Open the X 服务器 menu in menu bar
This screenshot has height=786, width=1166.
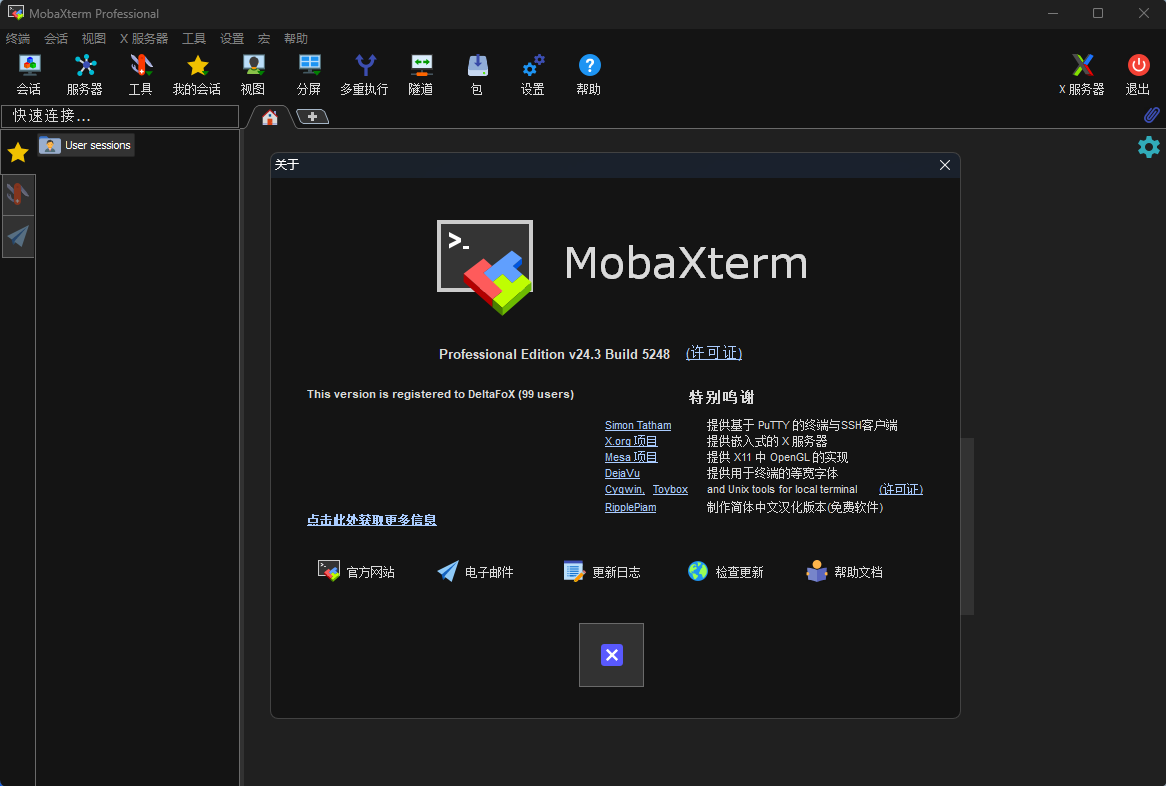tap(144, 39)
